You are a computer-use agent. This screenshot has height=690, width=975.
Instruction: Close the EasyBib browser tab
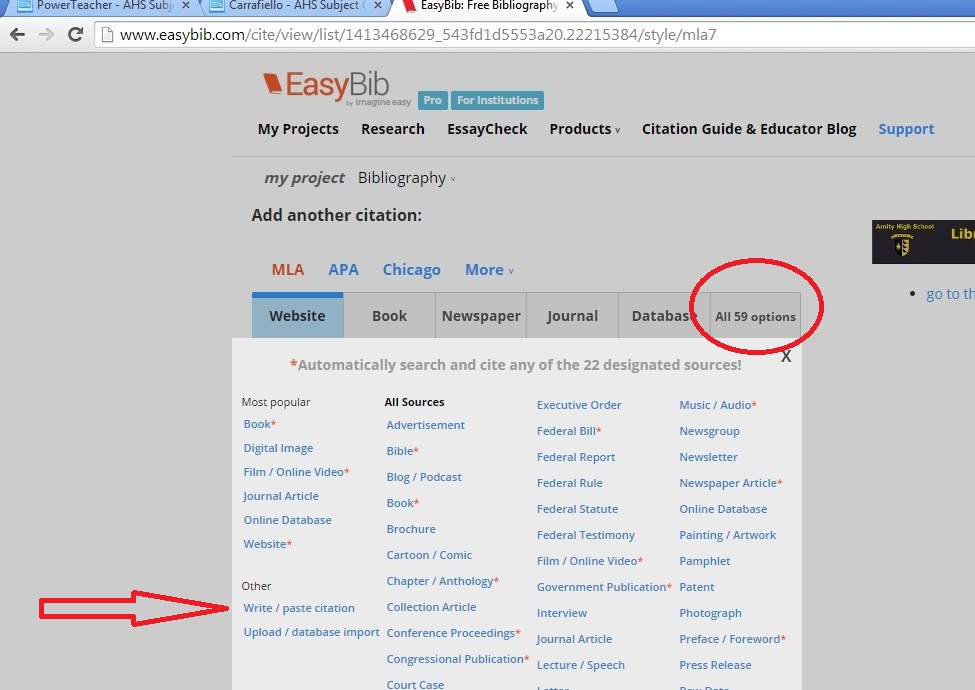tap(570, 6)
